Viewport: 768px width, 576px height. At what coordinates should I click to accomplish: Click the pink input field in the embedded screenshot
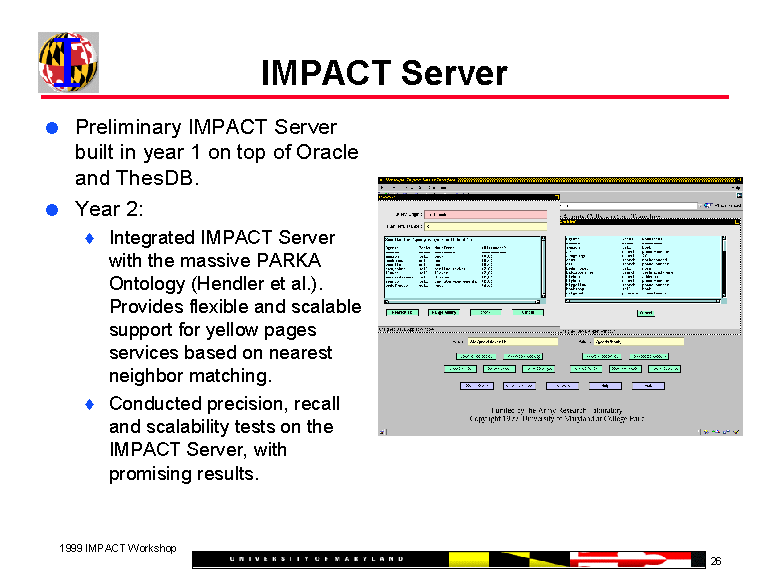[x=486, y=214]
